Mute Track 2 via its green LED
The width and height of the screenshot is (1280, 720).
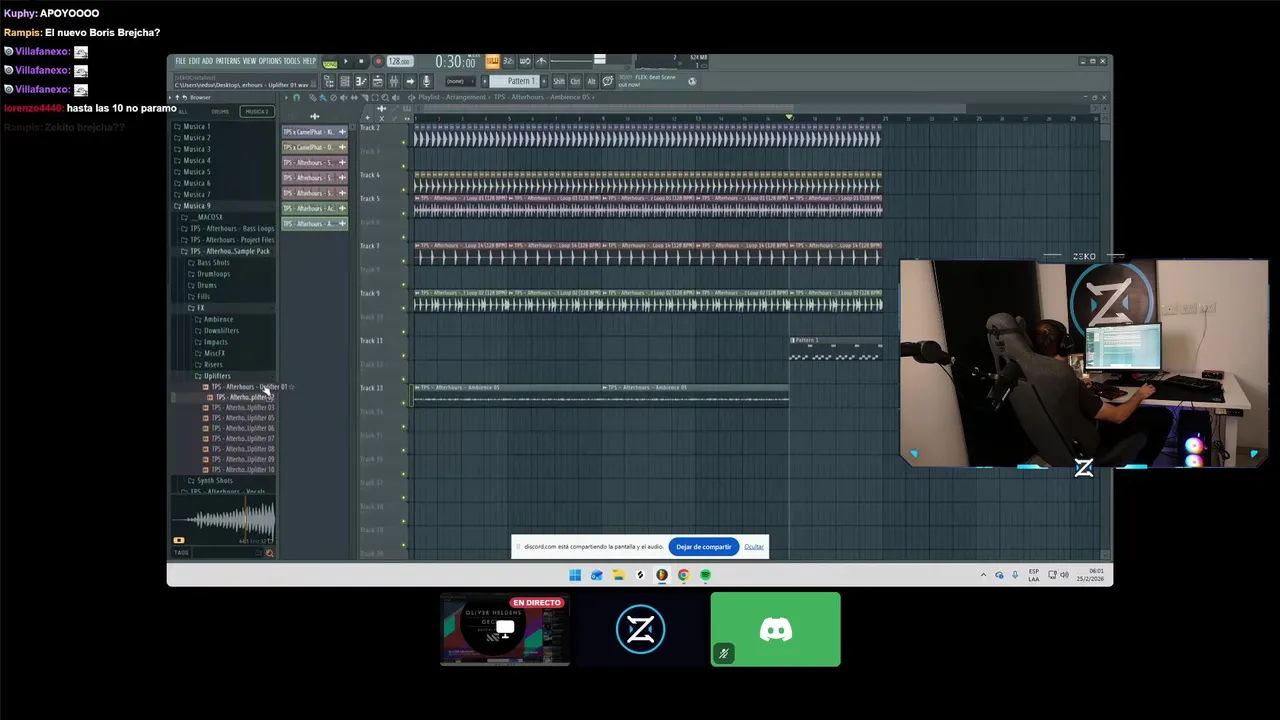(405, 140)
